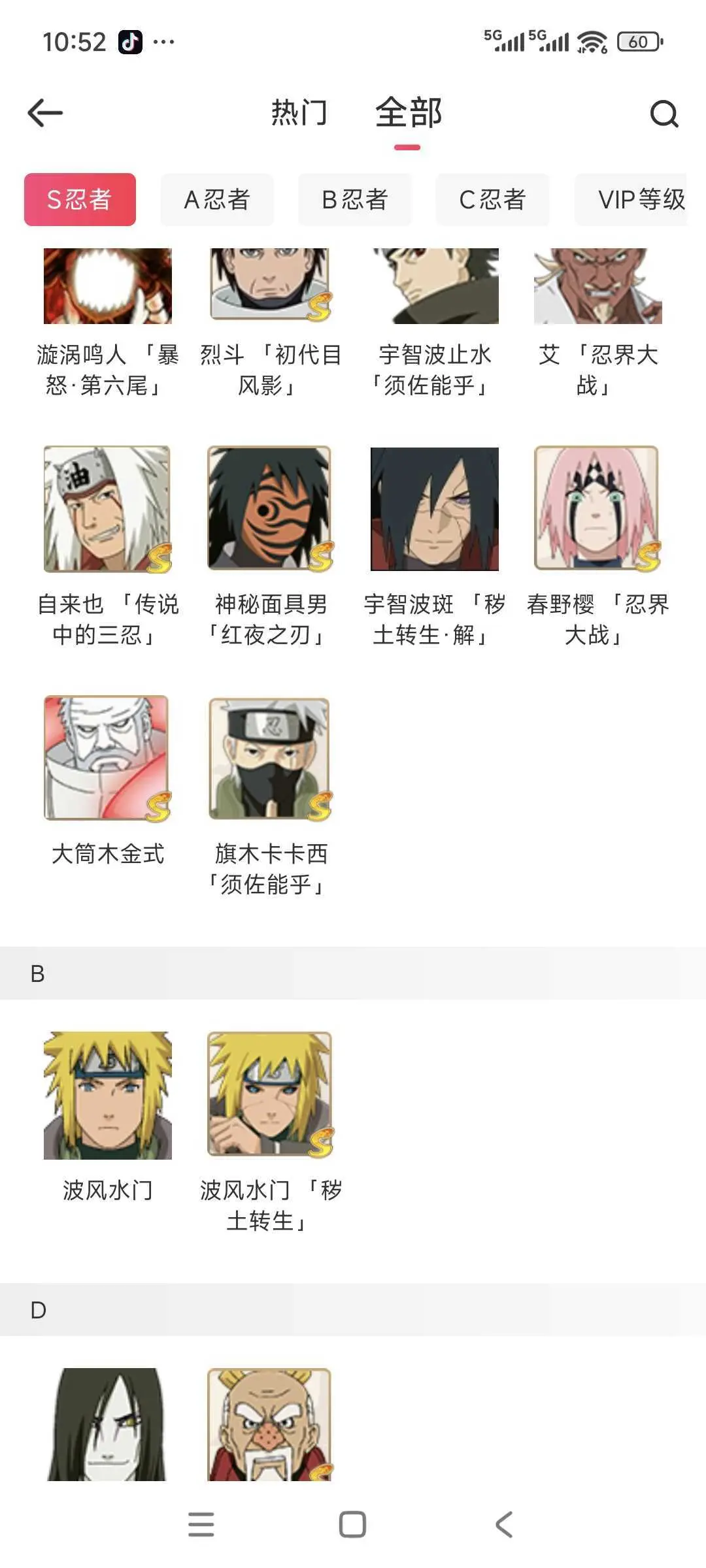The image size is (706, 1568).
Task: Tap the Android back chevron icon
Action: click(504, 1524)
